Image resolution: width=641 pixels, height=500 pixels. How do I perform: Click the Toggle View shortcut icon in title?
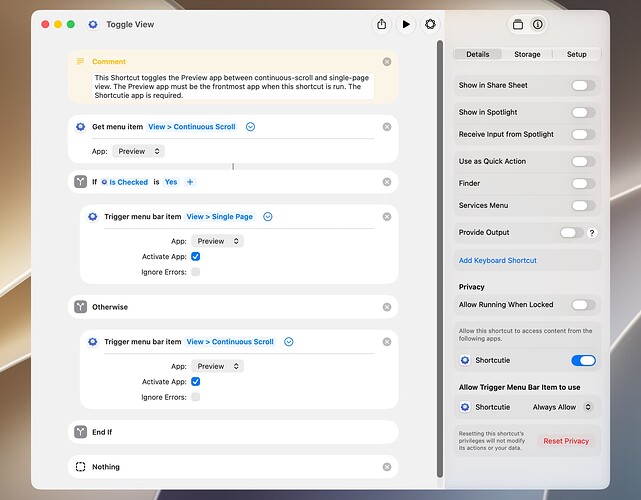pyautogui.click(x=93, y=25)
